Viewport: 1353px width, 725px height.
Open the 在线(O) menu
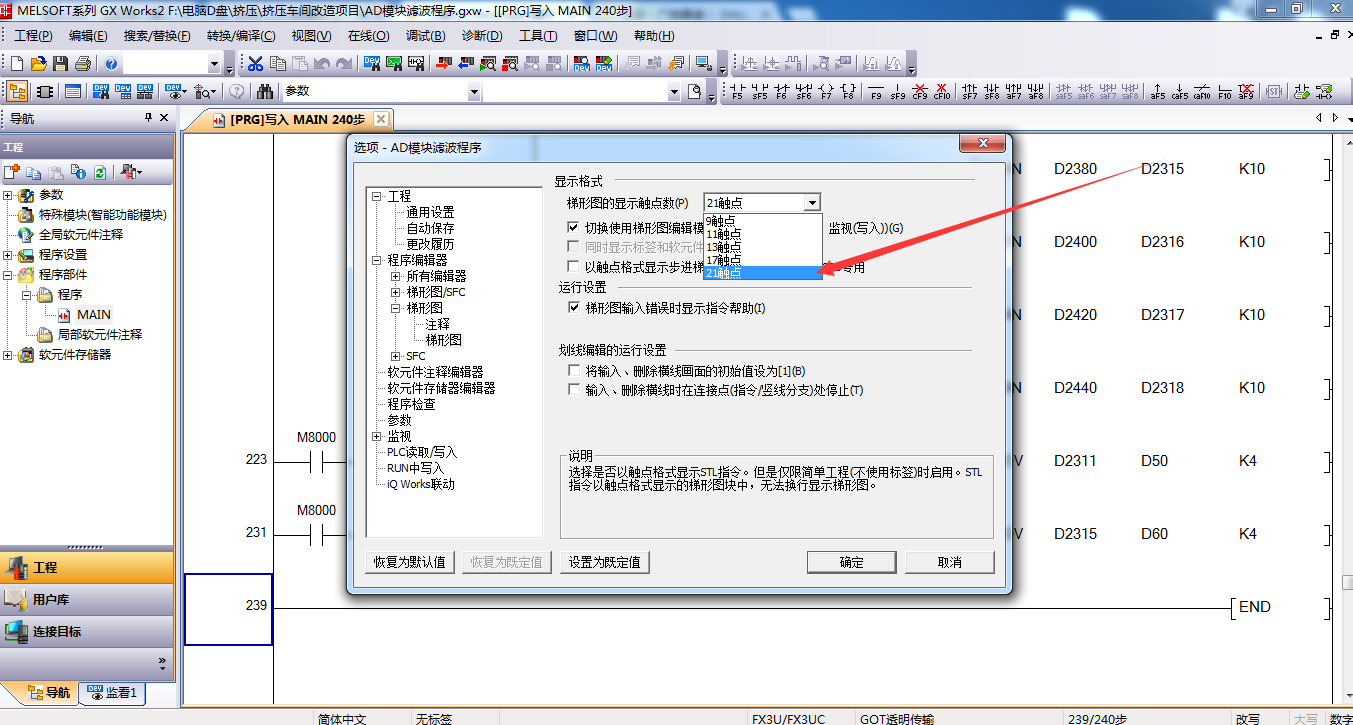coord(368,36)
